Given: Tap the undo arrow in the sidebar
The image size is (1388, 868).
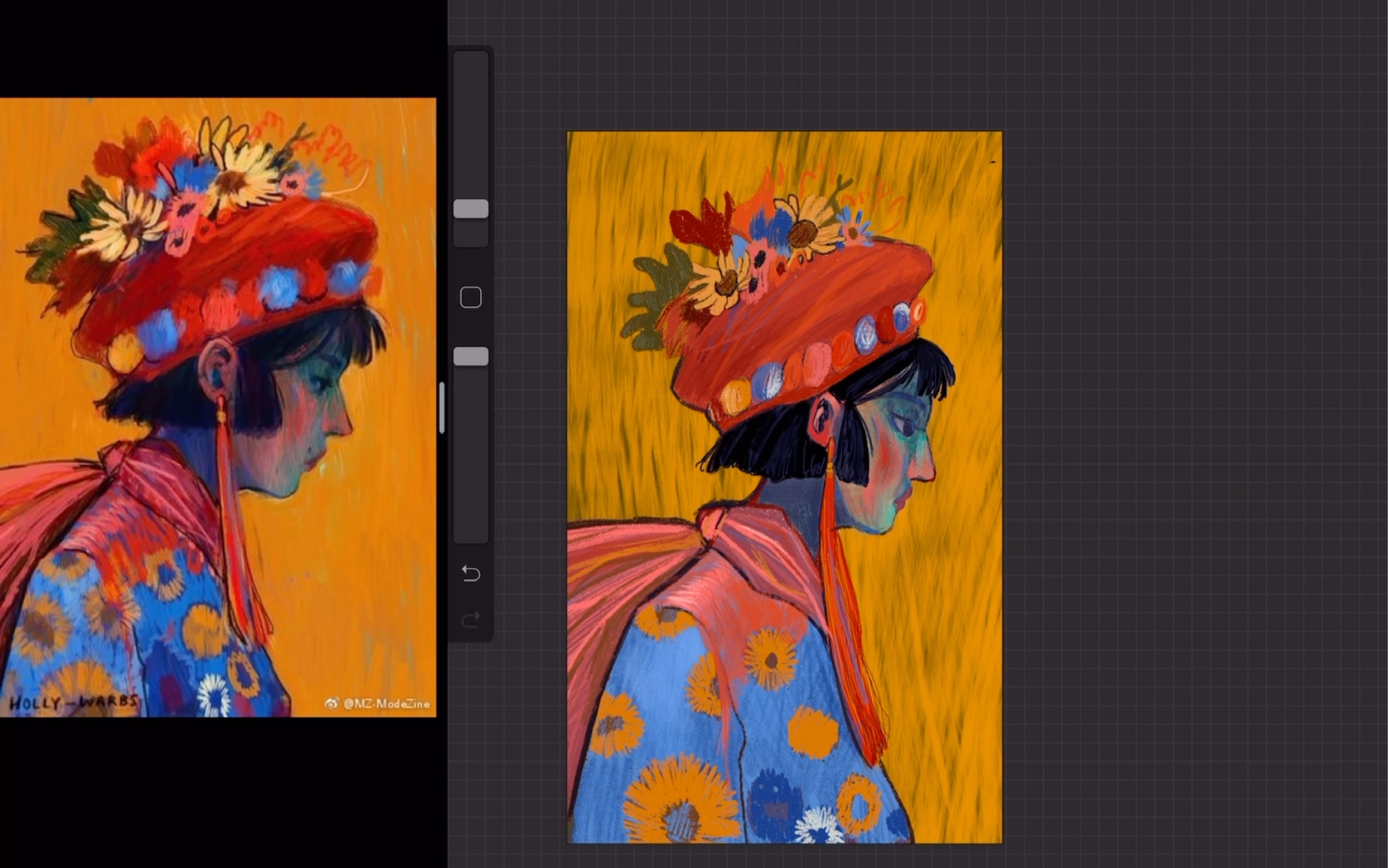Looking at the screenshot, I should click(470, 573).
